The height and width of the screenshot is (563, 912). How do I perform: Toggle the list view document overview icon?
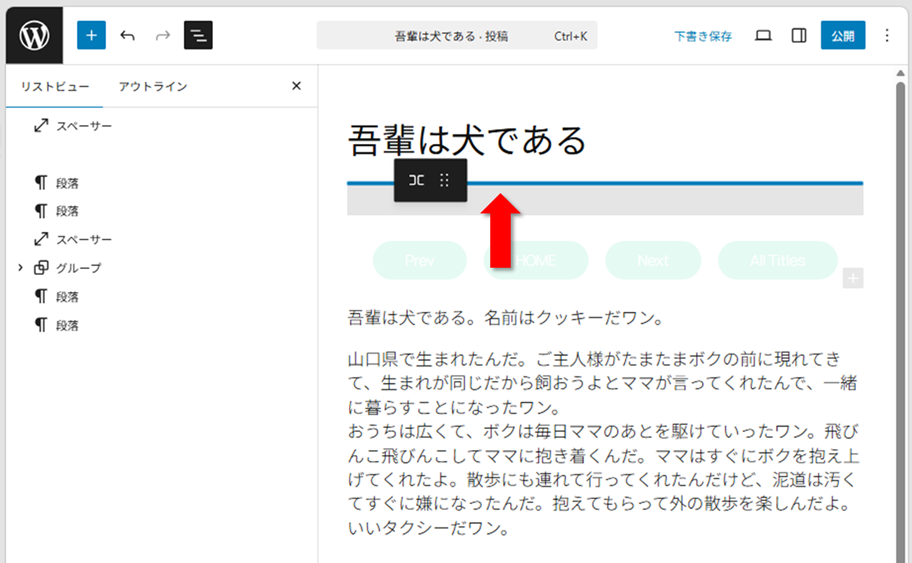[198, 36]
